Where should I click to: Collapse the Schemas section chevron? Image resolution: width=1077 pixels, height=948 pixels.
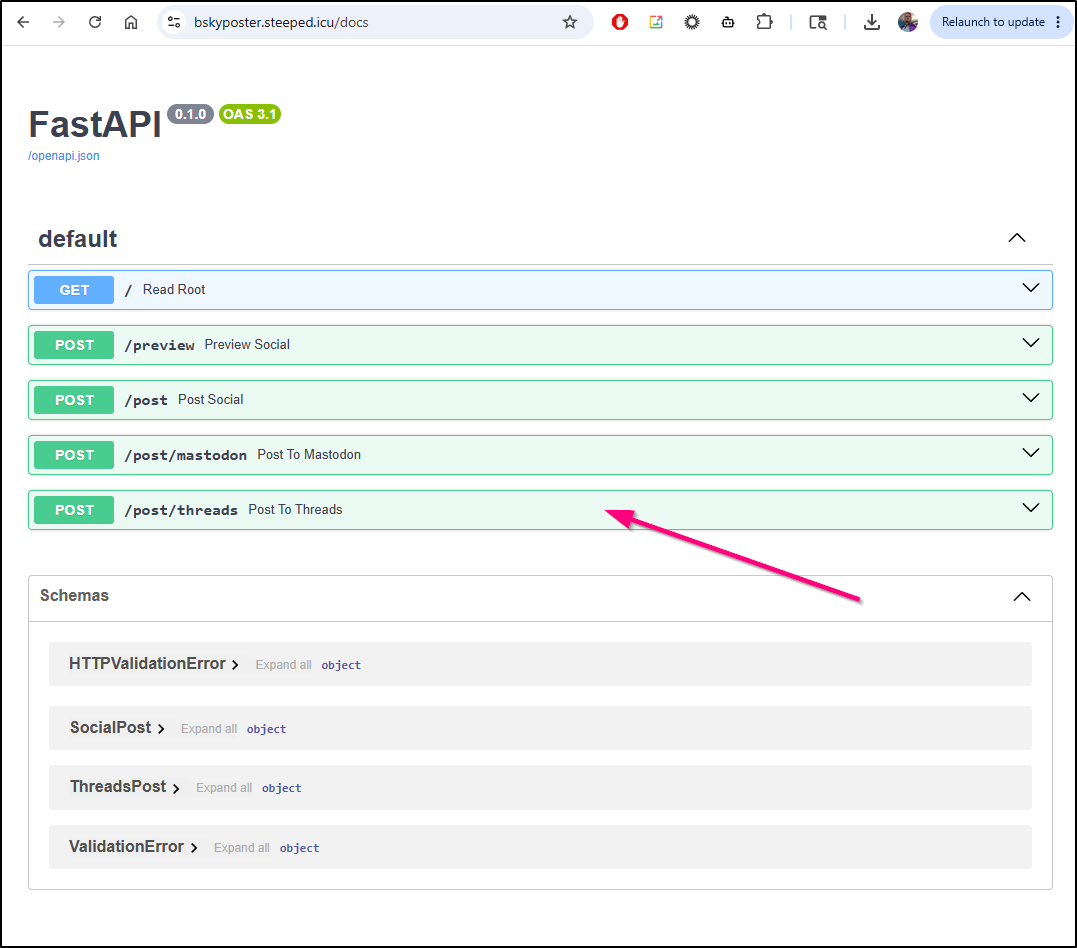coord(1022,596)
